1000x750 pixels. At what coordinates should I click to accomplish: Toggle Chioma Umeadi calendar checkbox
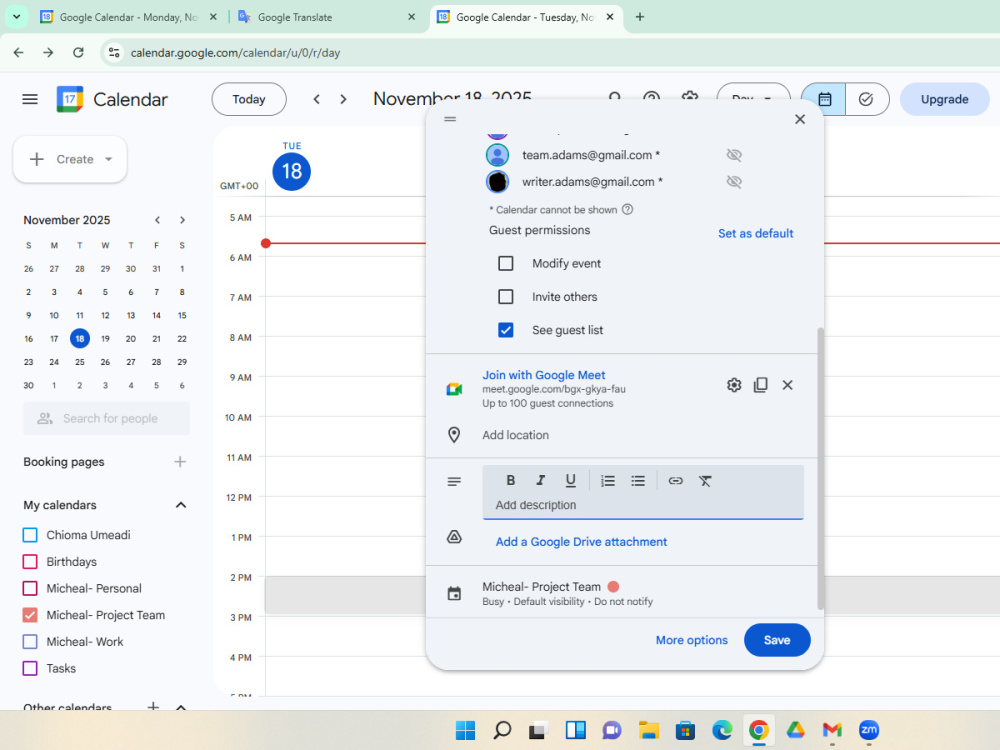click(30, 535)
